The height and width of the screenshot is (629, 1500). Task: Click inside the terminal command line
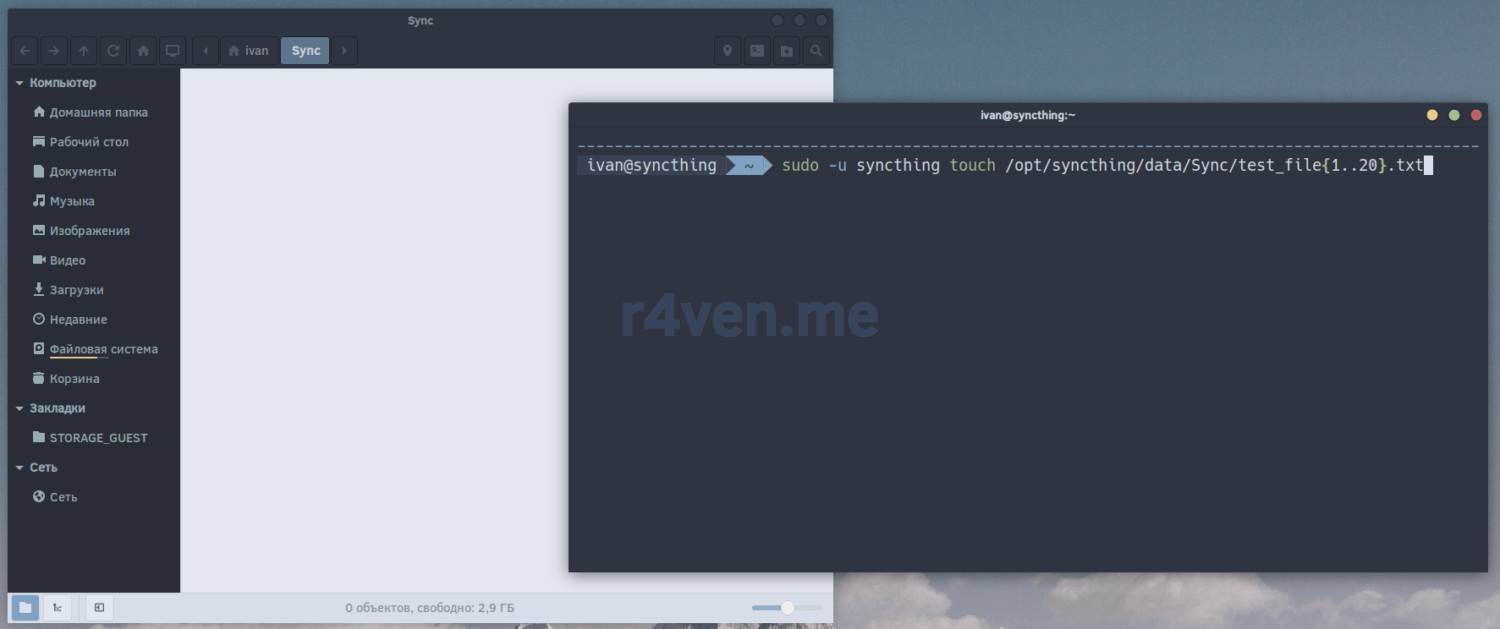pos(1000,166)
